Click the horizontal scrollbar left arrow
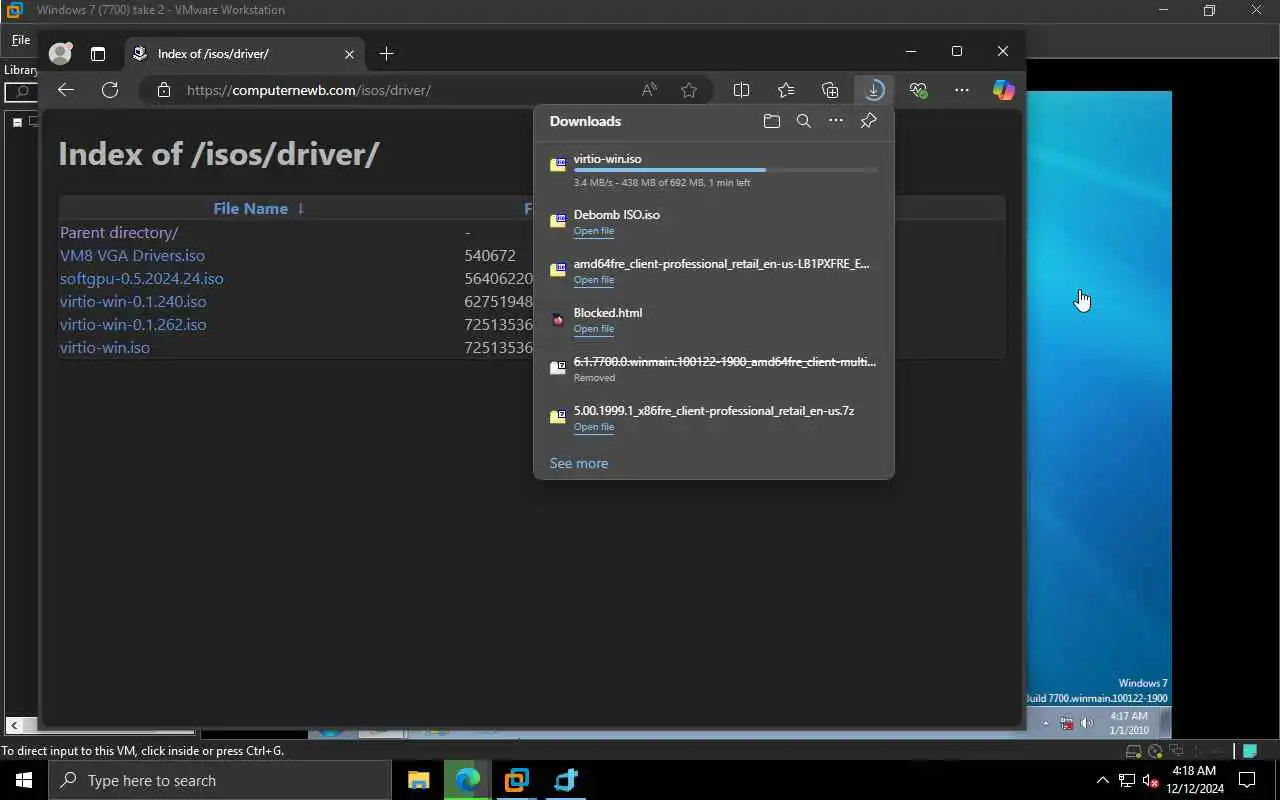Viewport: 1280px width, 800px height. click(x=14, y=725)
